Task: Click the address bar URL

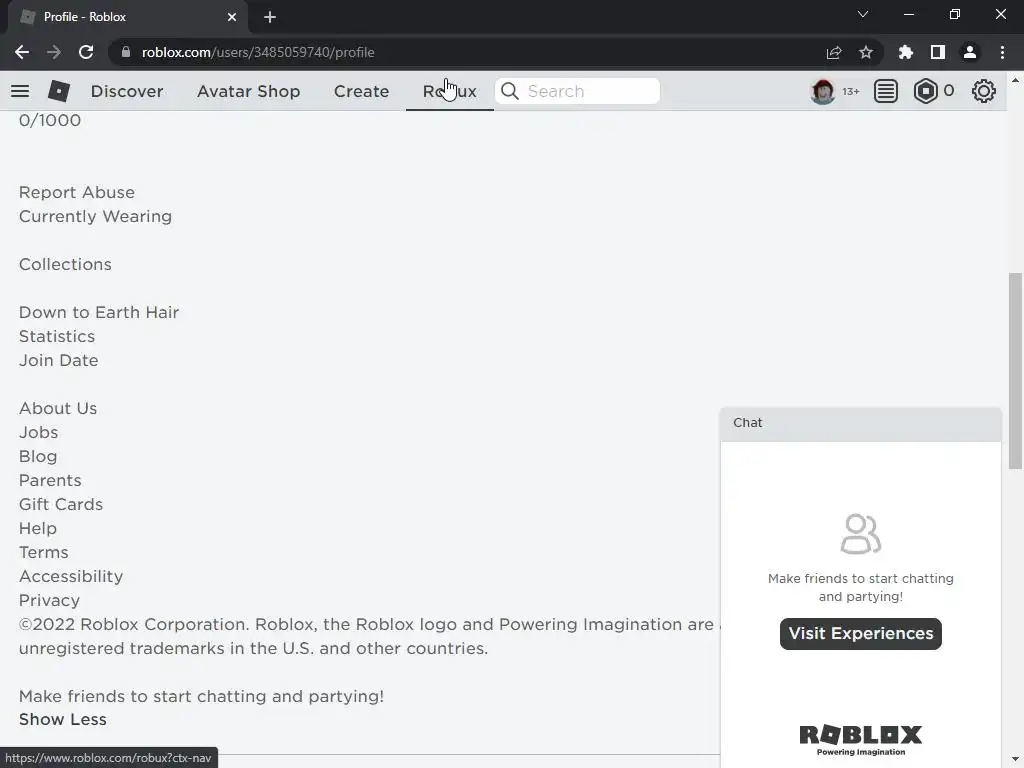Action: (258, 52)
